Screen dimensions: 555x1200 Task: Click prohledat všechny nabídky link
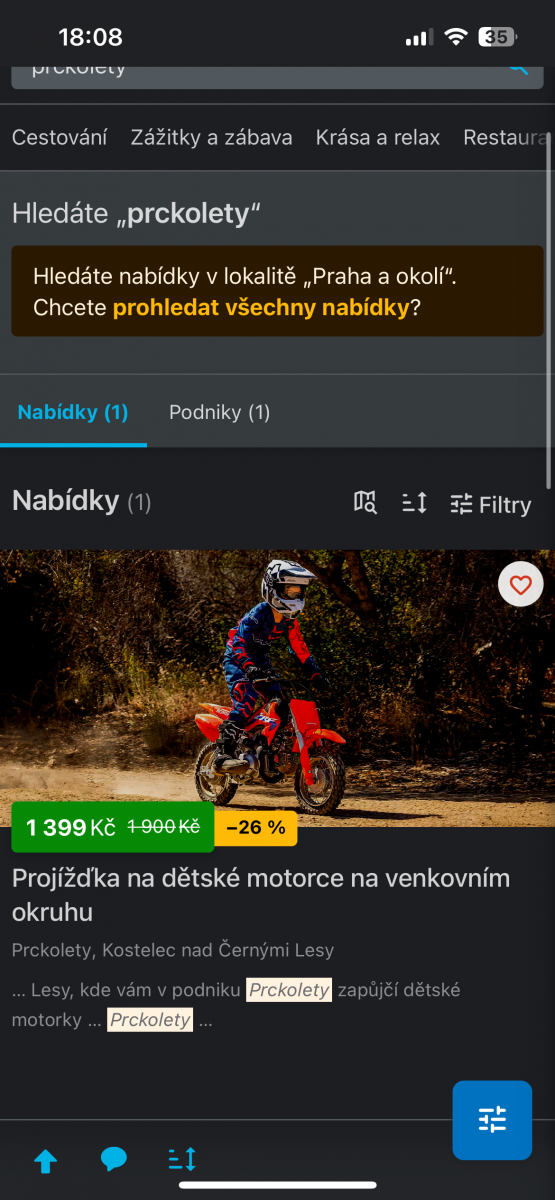(261, 307)
